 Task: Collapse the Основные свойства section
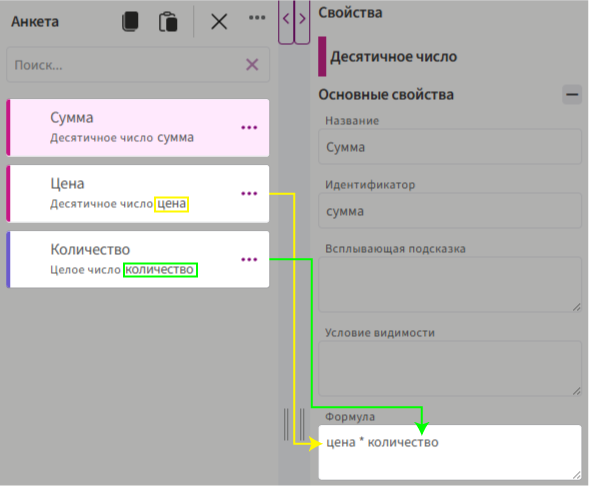[572, 94]
